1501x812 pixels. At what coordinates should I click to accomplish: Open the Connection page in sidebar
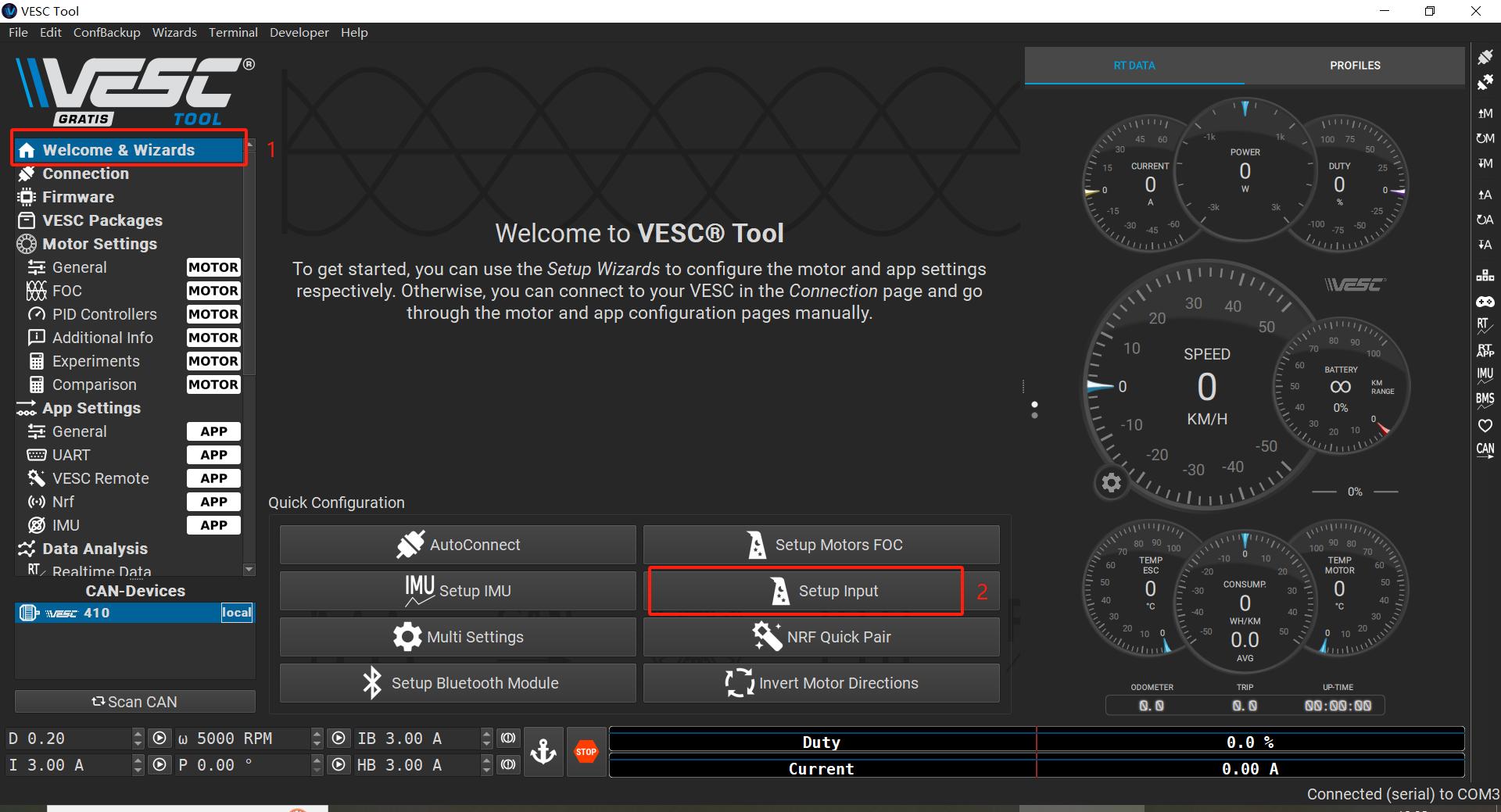coord(129,173)
